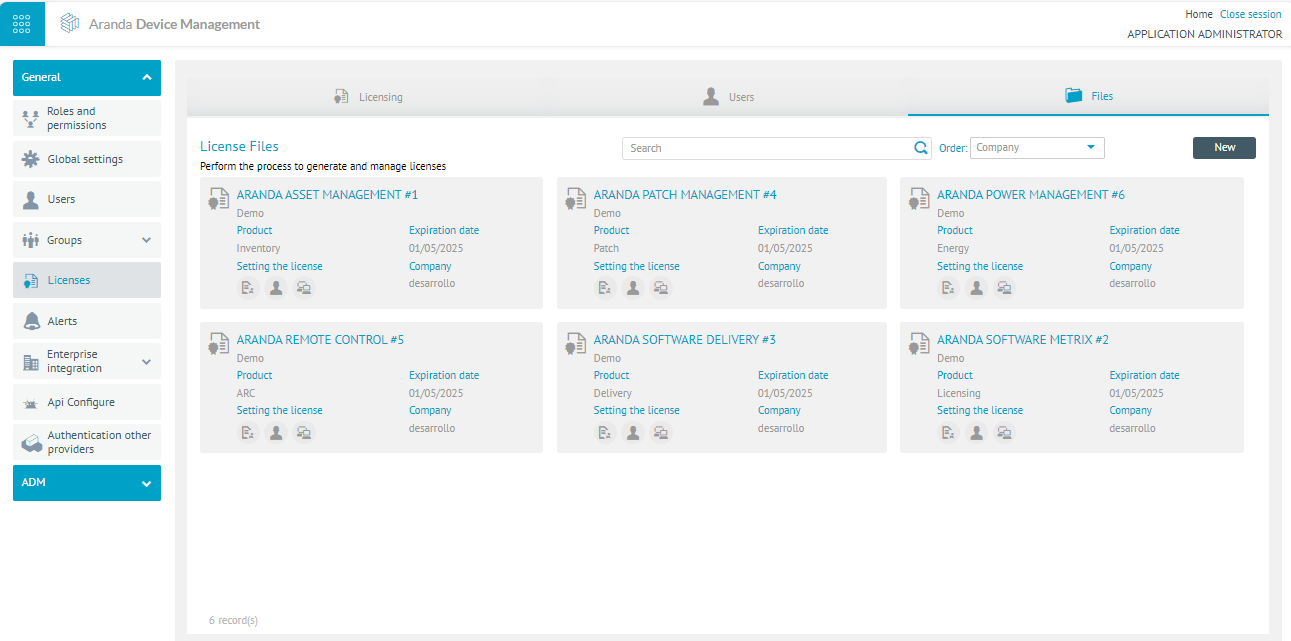1291x641 pixels.
Task: Click license file setting icon on Power Management card
Action: [x=948, y=288]
